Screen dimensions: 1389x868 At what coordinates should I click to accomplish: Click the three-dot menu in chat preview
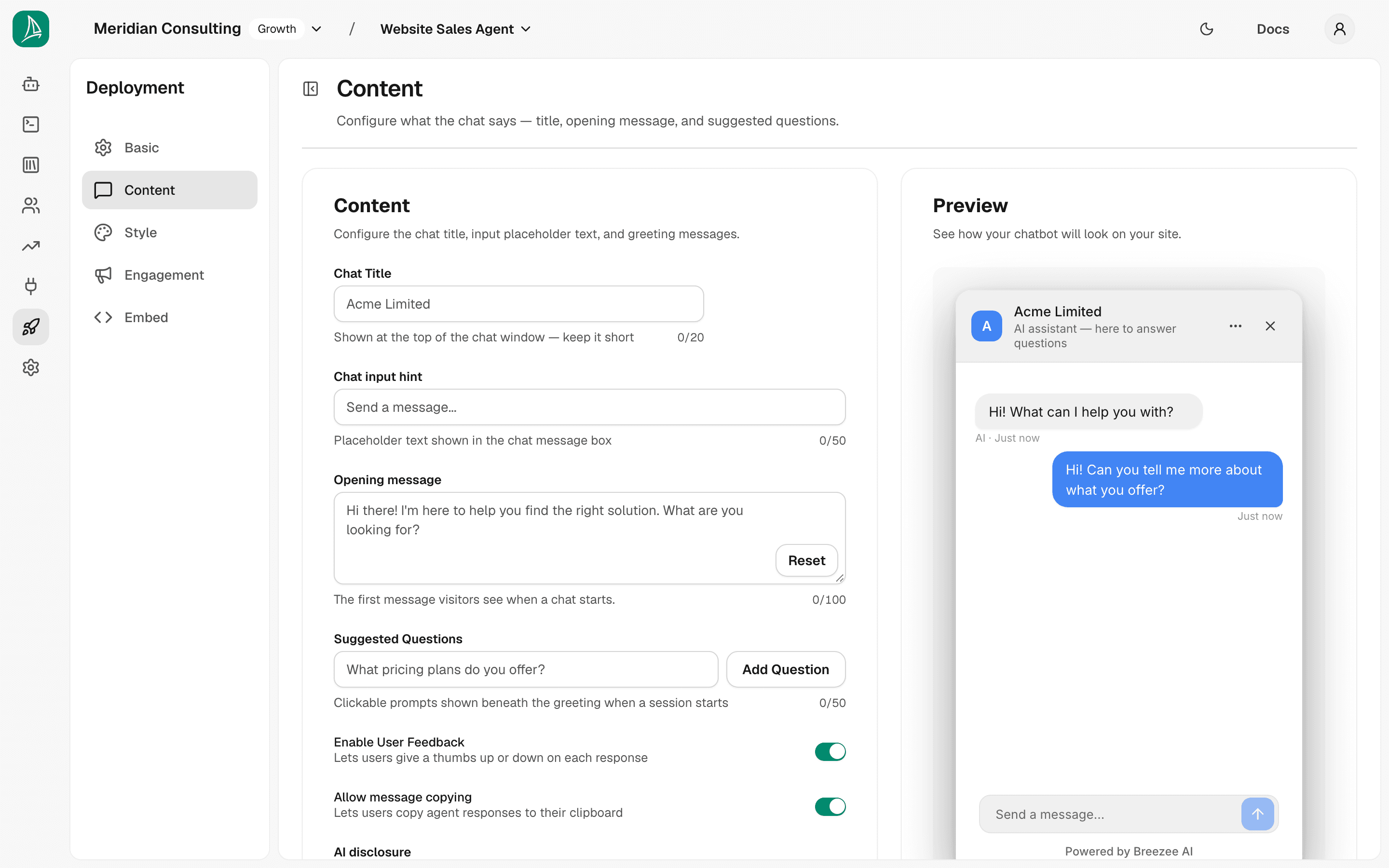click(1236, 326)
